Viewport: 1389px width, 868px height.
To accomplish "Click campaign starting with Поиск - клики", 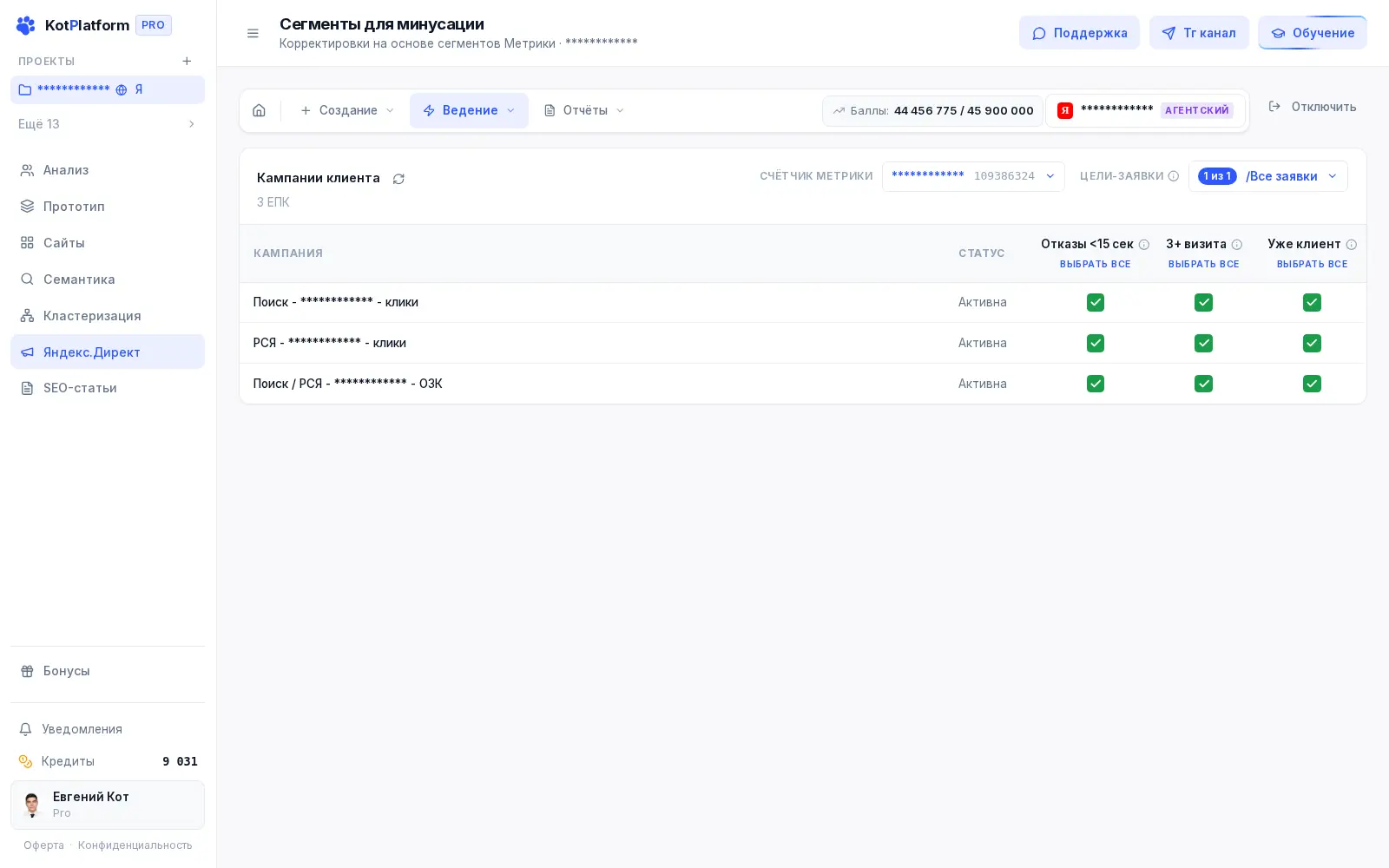I will 335,302.
